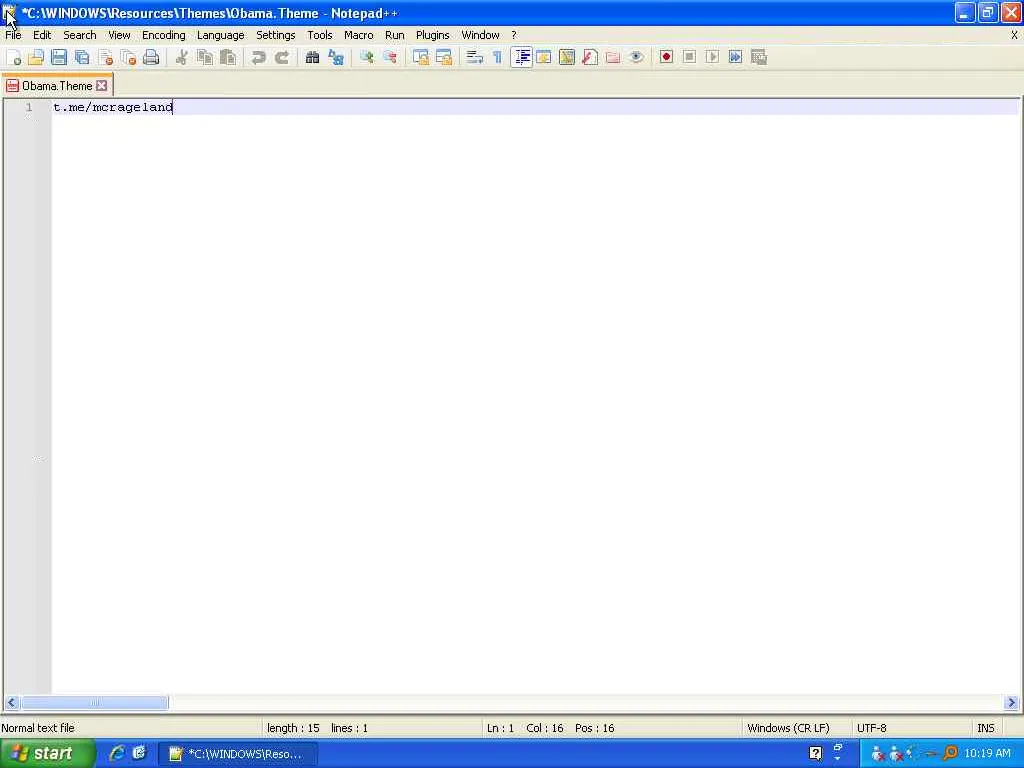Click the taskbar help question mark icon

tap(815, 754)
